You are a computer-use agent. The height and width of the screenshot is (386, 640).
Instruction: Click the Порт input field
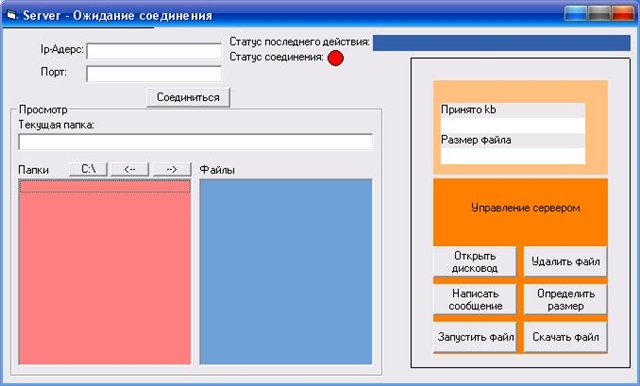point(154,74)
